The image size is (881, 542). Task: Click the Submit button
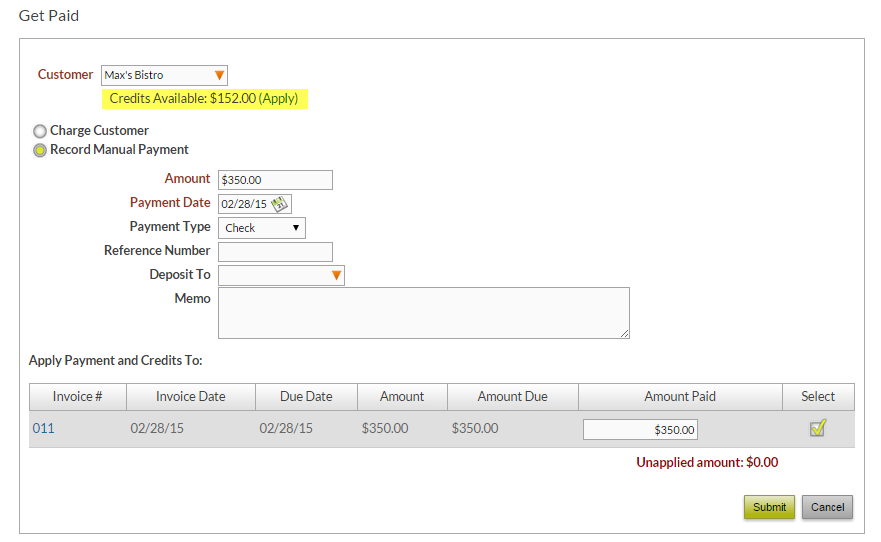pyautogui.click(x=769, y=507)
